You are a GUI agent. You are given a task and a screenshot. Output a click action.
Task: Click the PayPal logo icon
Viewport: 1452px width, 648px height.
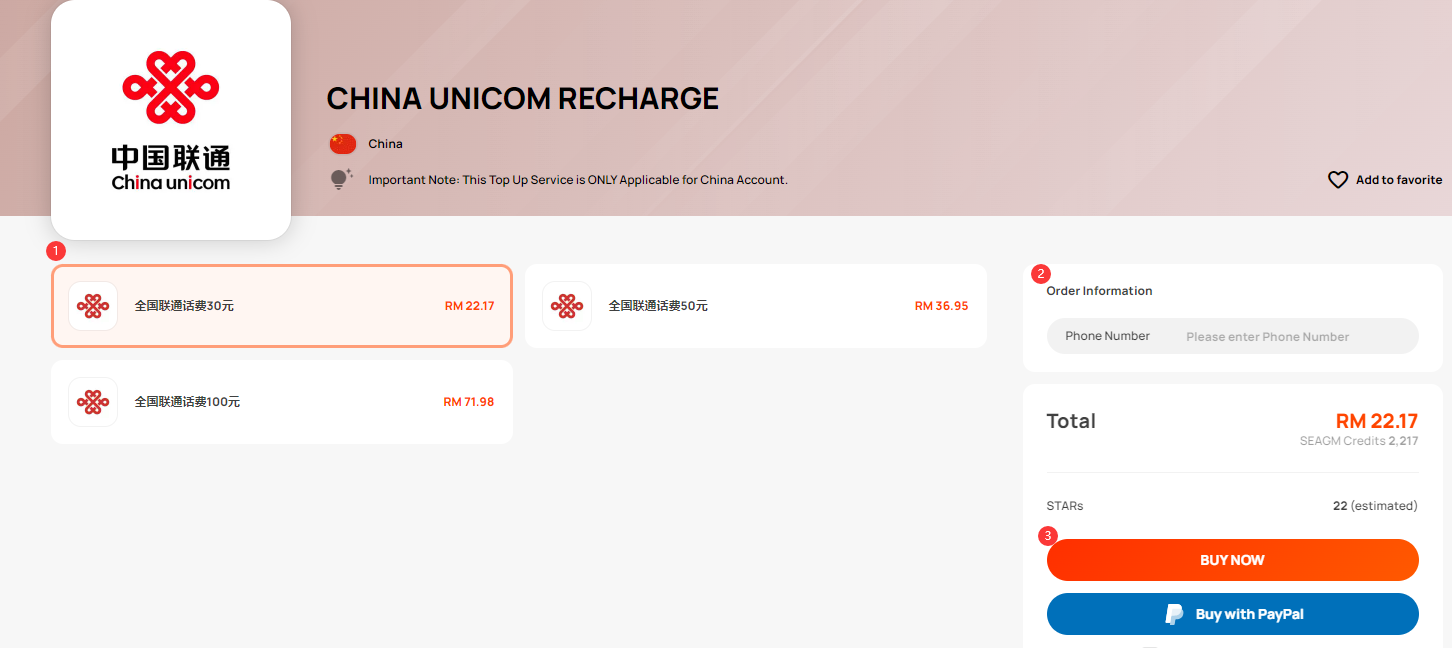click(x=1174, y=614)
